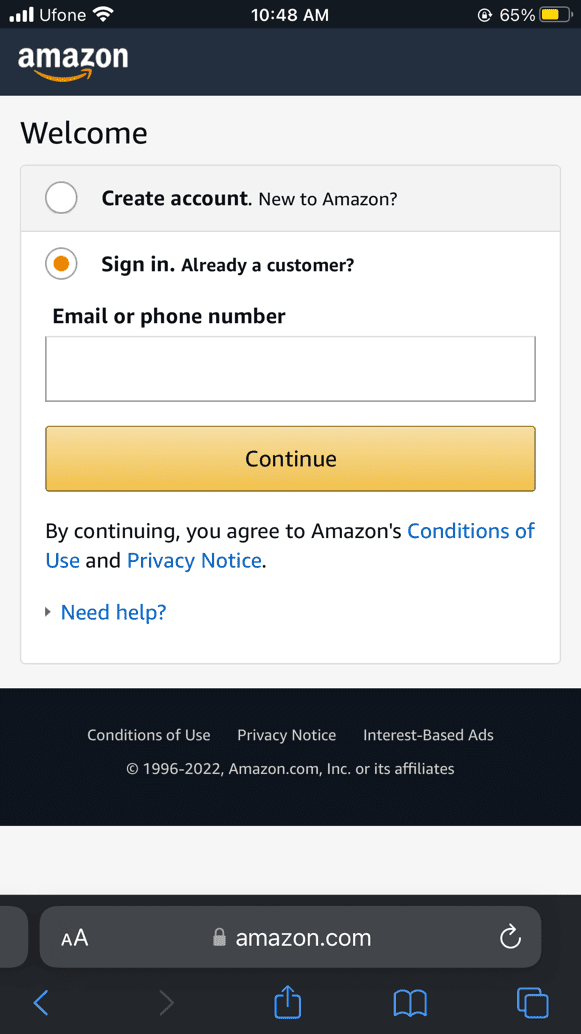Image resolution: width=581 pixels, height=1034 pixels.
Task: Open the Need help disclosure triangle
Action: coord(47,611)
